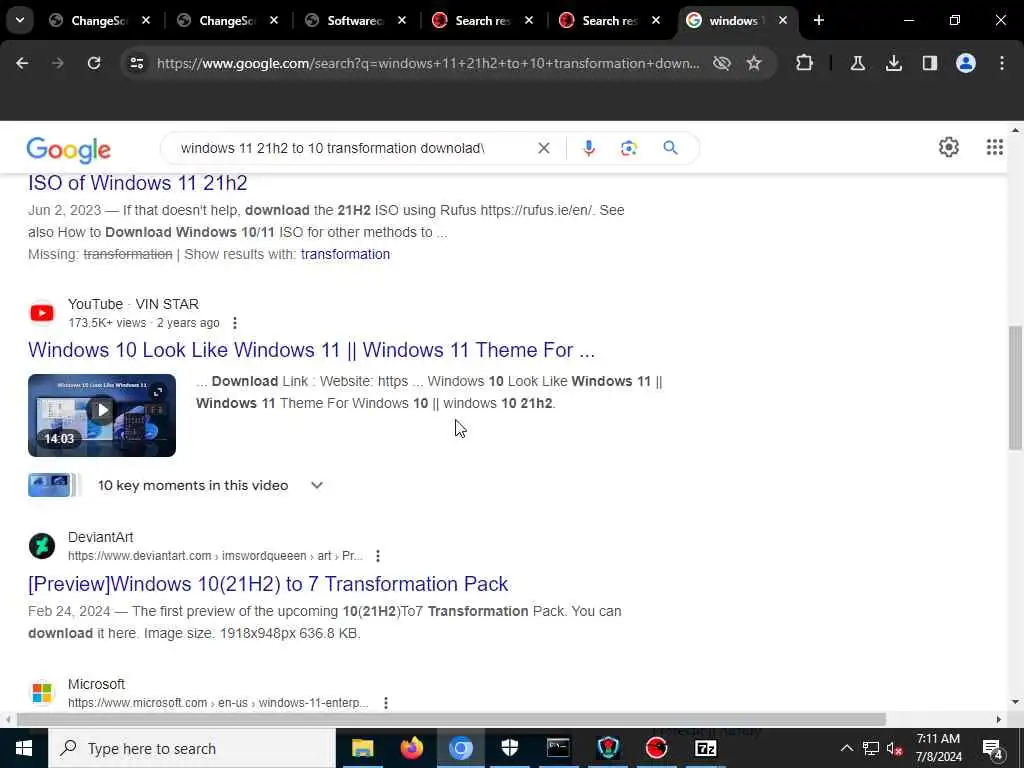Open the Windows Start menu
This screenshot has width=1024, height=768.
pos(24,748)
